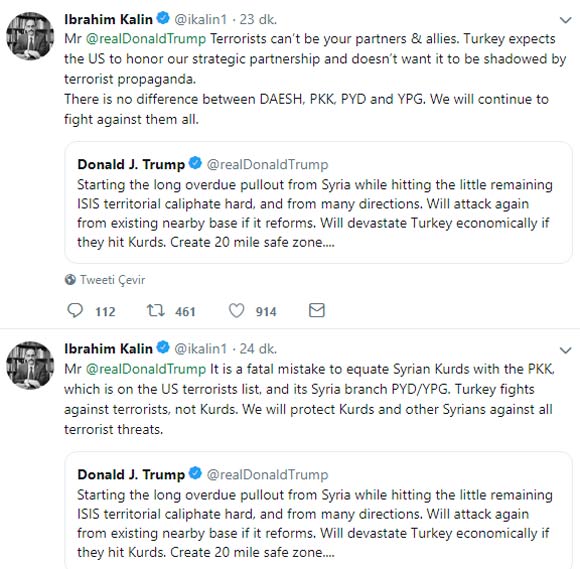Like the first tweet with 914 likes
Viewport: 580px width, 569px height.
236,310
